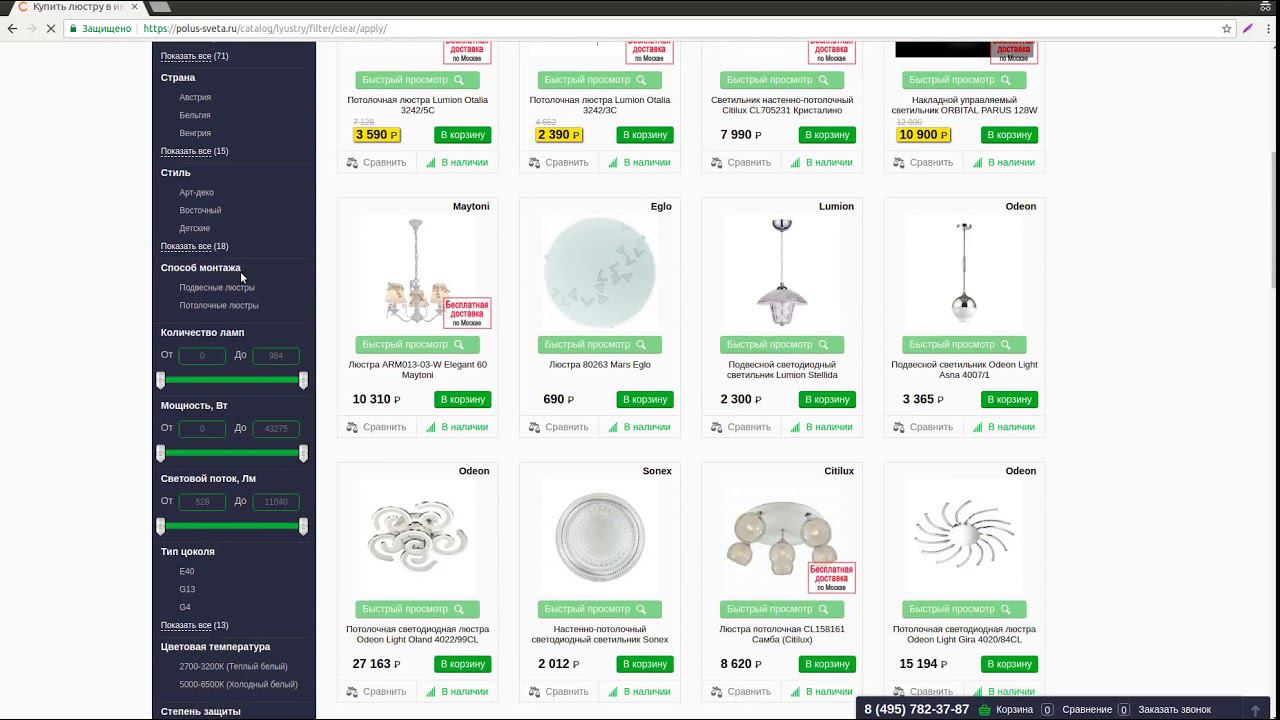Open Сравнение in the bottom bar
This screenshot has height=720, width=1280.
pyautogui.click(x=1087, y=710)
